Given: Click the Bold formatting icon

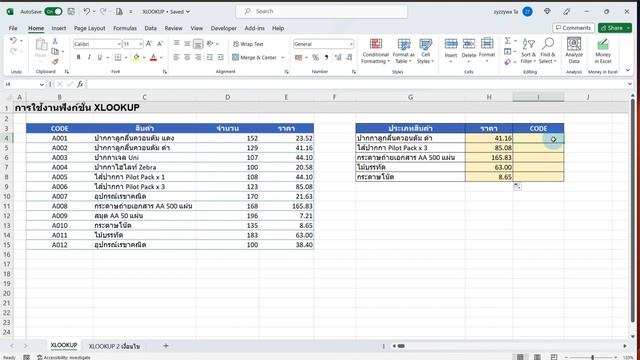Looking at the screenshot, I should [78, 58].
